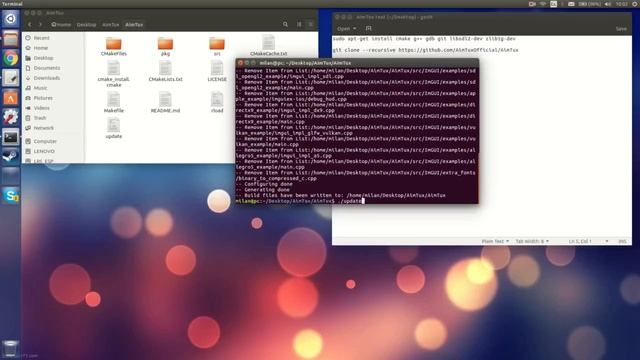Click the current AimTux breadcrumb in Files
The width and height of the screenshot is (640, 360).
click(x=134, y=24)
